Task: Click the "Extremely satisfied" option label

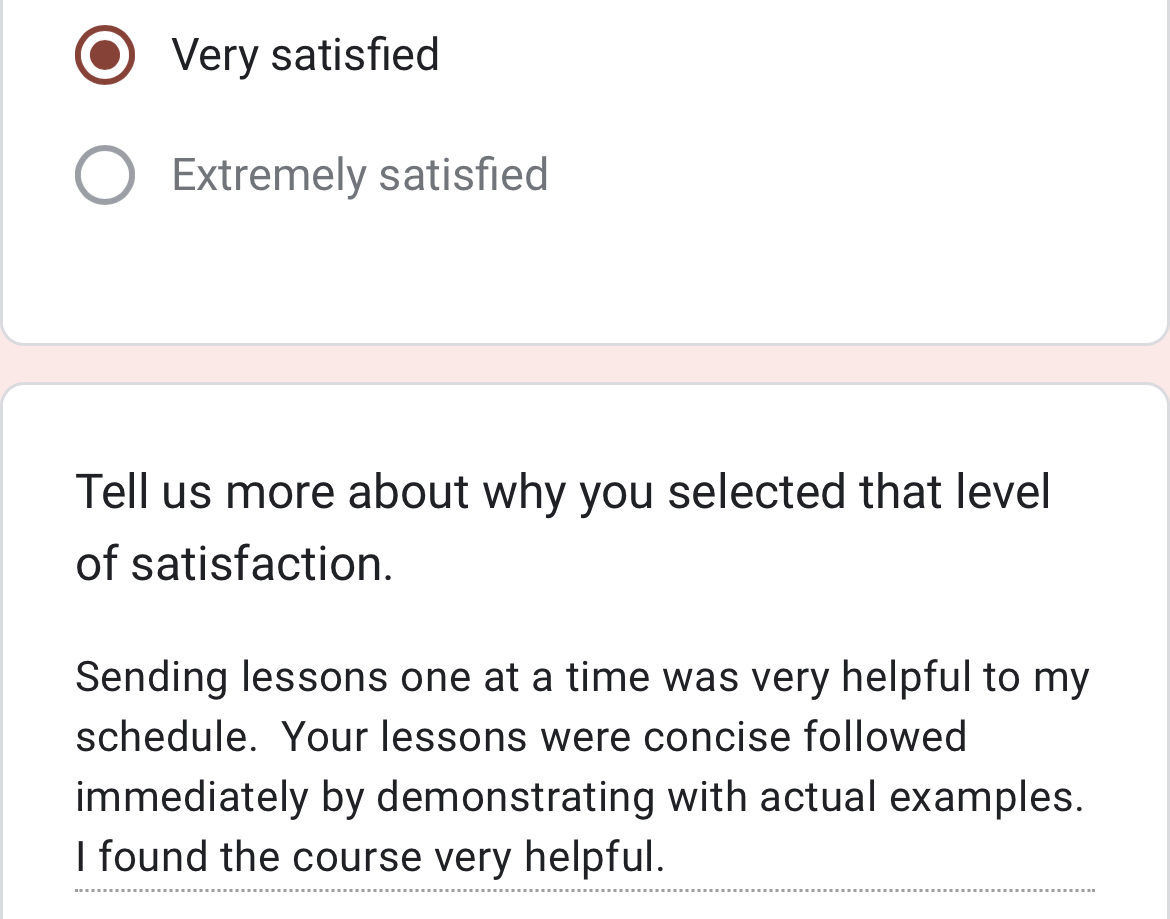Action: point(360,175)
